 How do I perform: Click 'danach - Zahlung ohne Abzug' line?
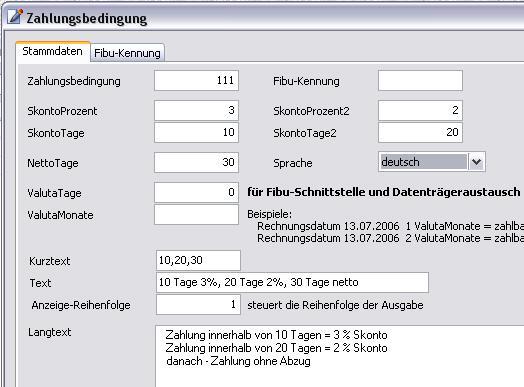click(238, 361)
